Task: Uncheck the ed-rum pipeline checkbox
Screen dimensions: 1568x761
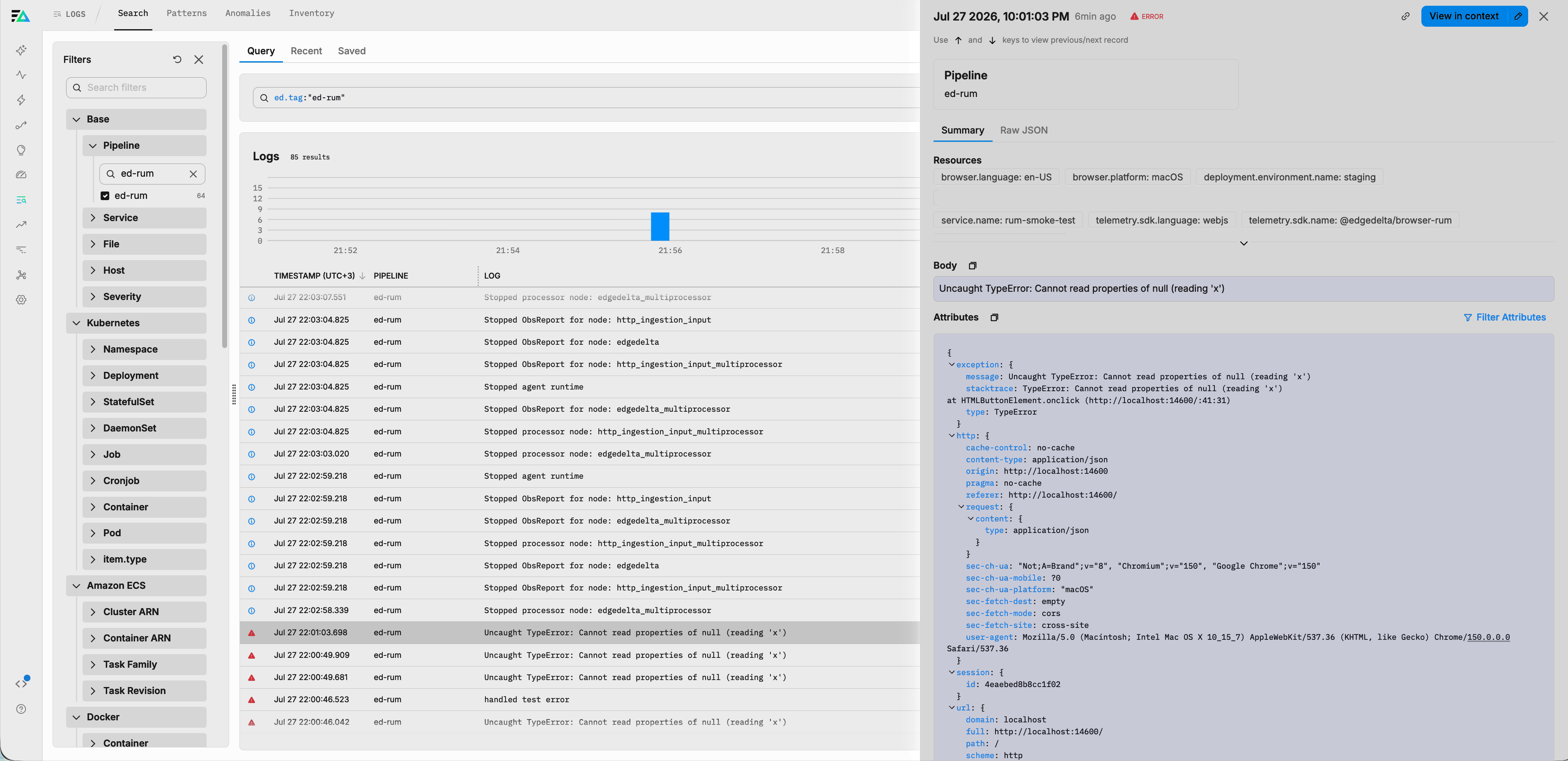Action: coord(105,196)
